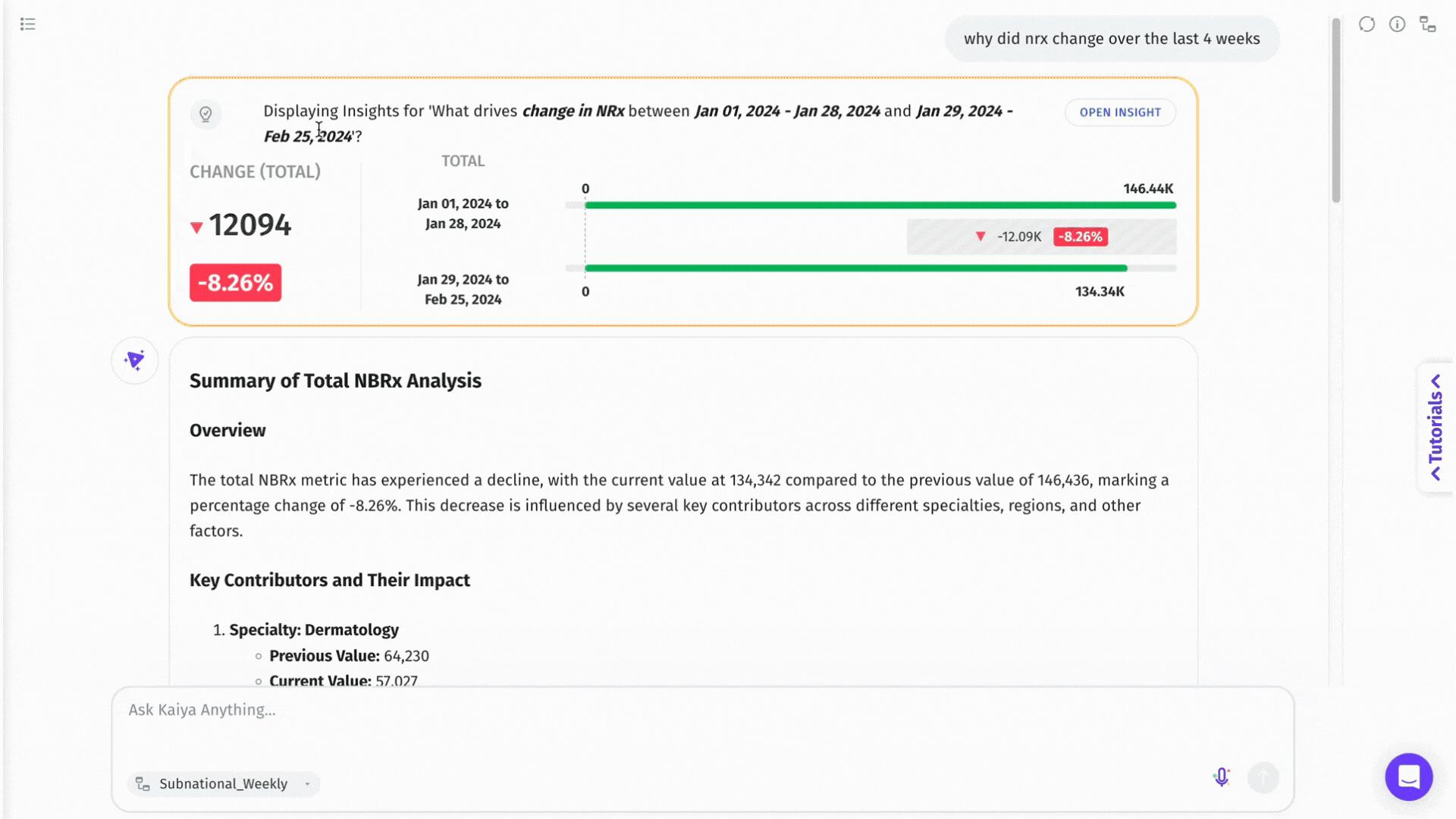Image resolution: width=1456 pixels, height=819 pixels.
Task: Click the send message arrow button
Action: [1263, 777]
